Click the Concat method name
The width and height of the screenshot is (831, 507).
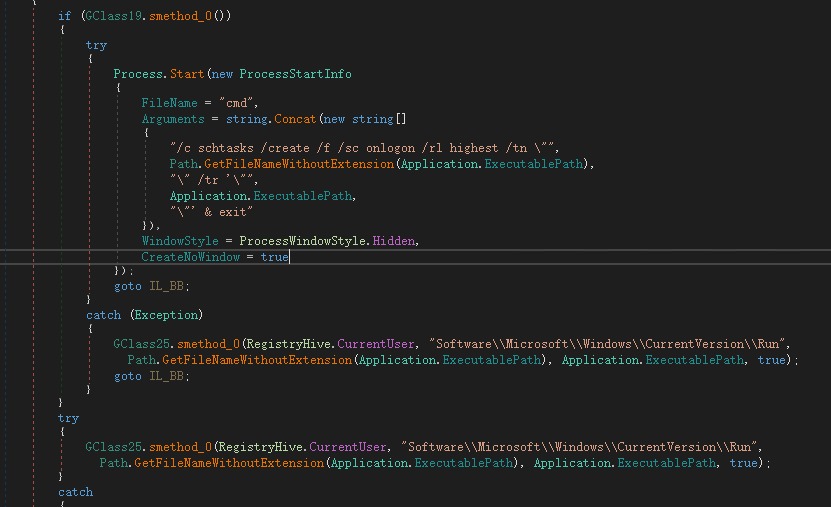tap(295, 119)
